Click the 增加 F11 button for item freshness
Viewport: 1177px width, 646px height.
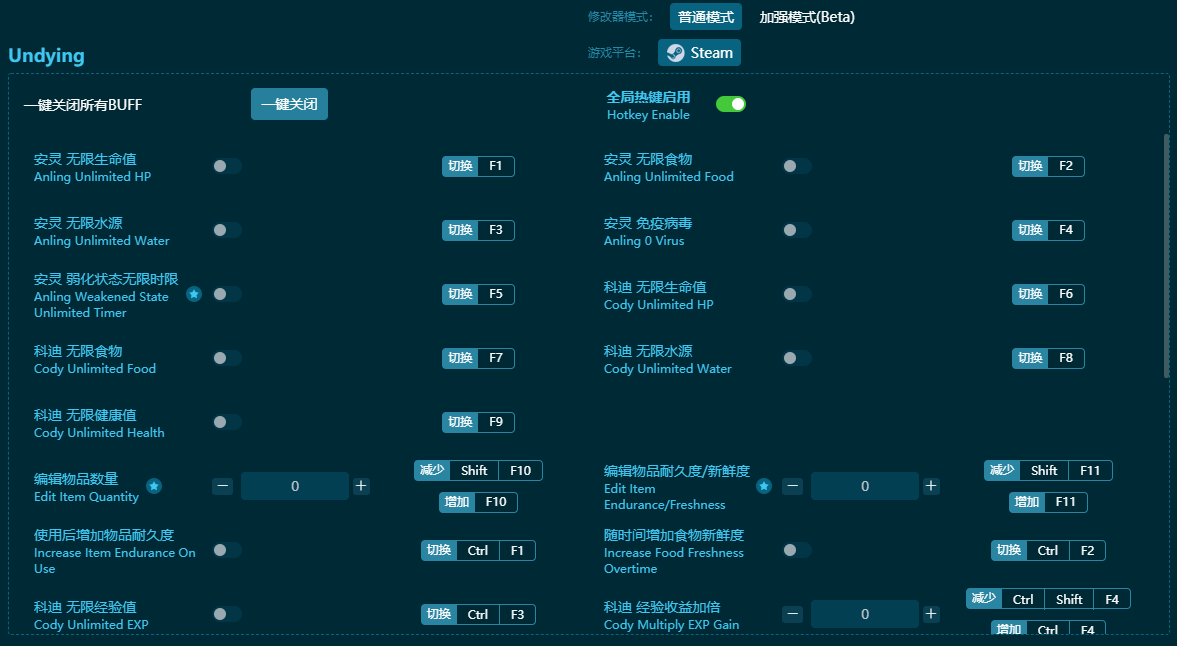click(x=1047, y=502)
